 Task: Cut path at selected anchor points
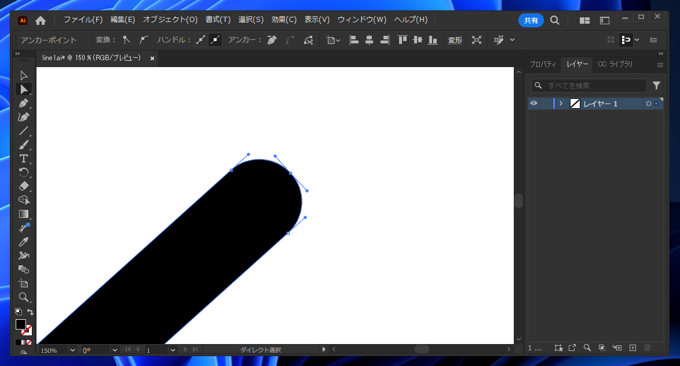point(308,40)
